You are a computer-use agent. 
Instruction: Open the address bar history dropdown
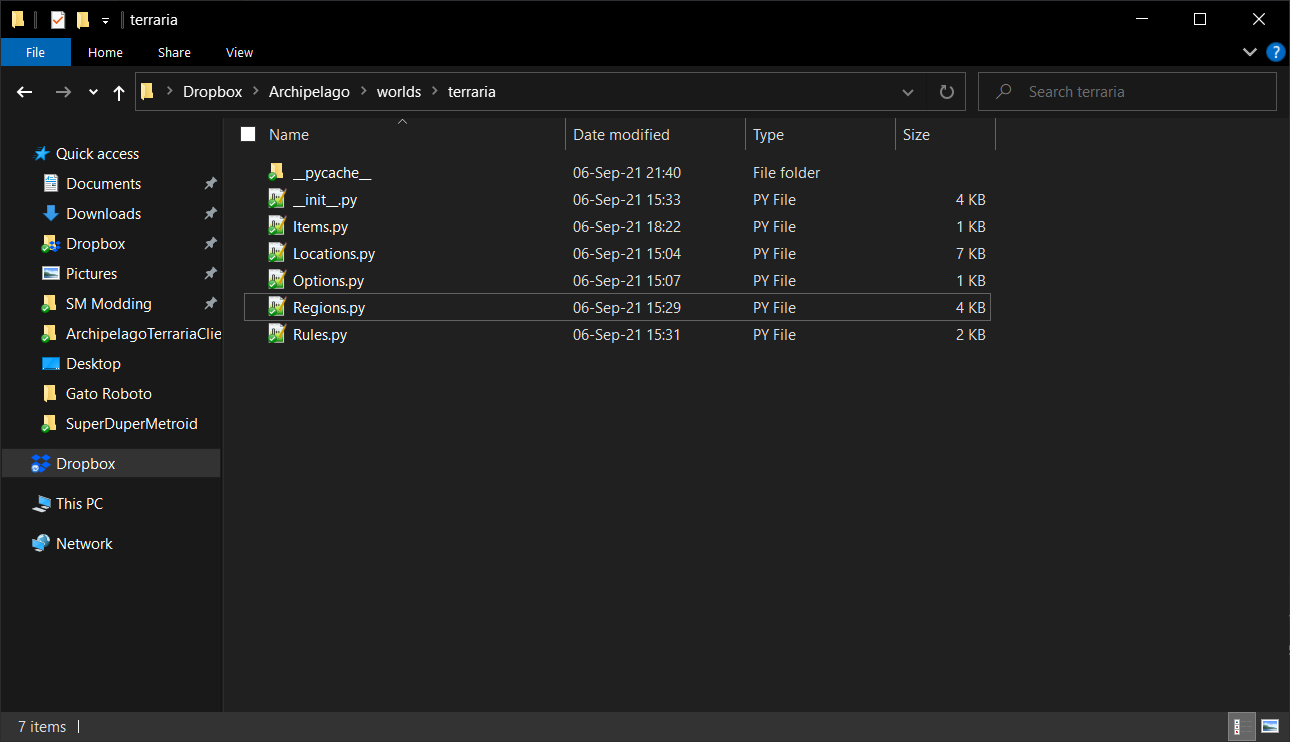pos(907,91)
